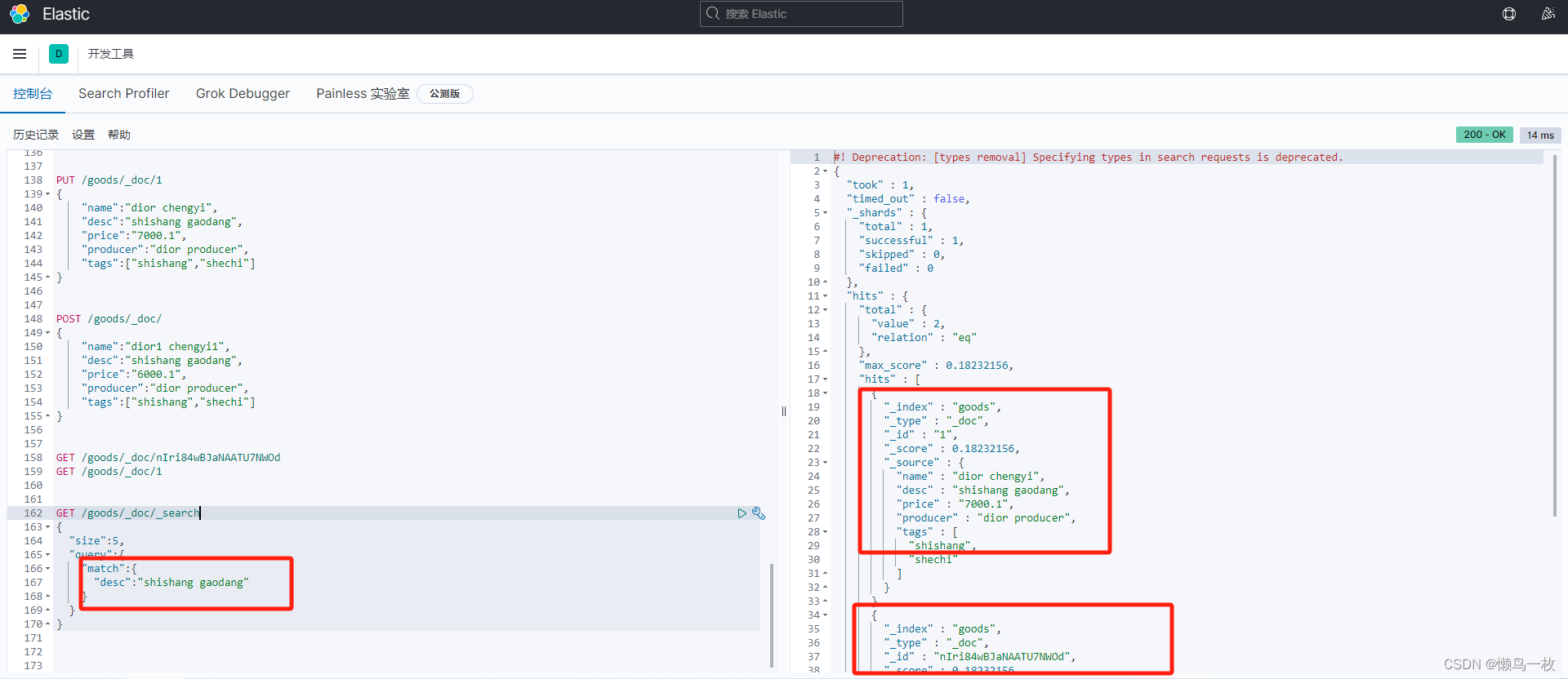Open the 开发工具 breadcrumb link
The image size is (1568, 679).
point(111,54)
